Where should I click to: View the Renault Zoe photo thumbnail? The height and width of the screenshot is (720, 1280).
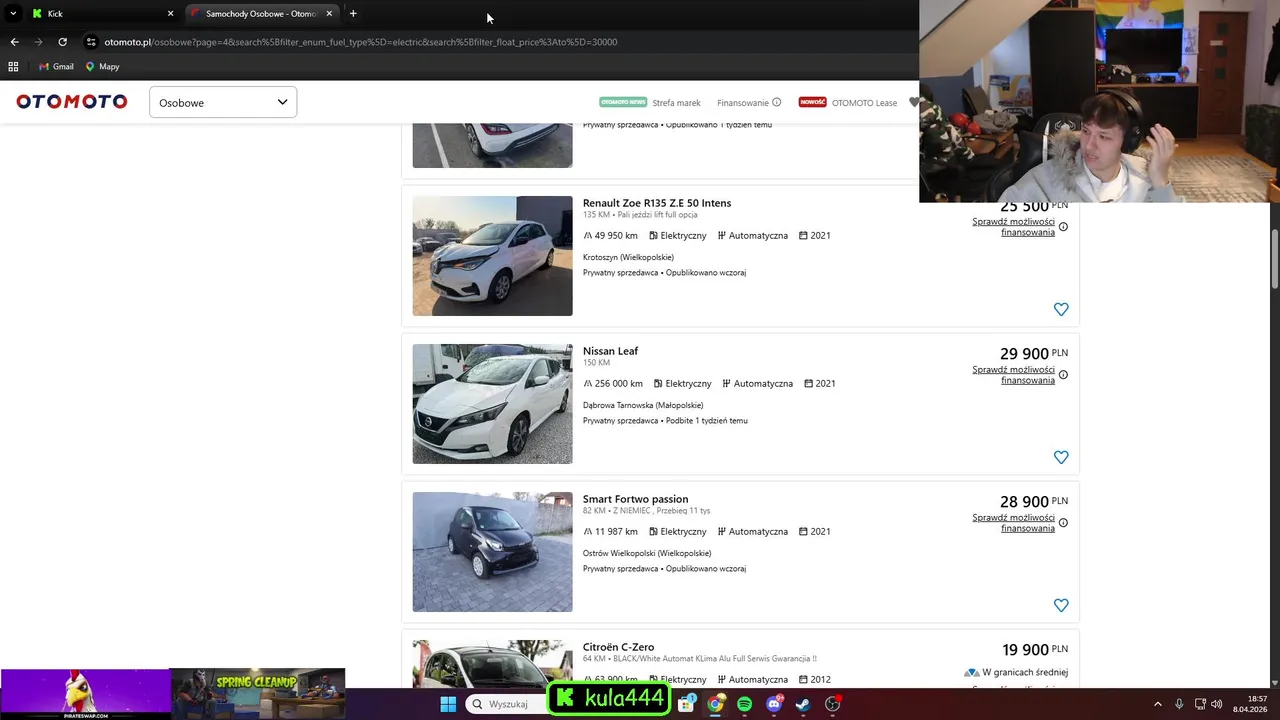(x=492, y=256)
